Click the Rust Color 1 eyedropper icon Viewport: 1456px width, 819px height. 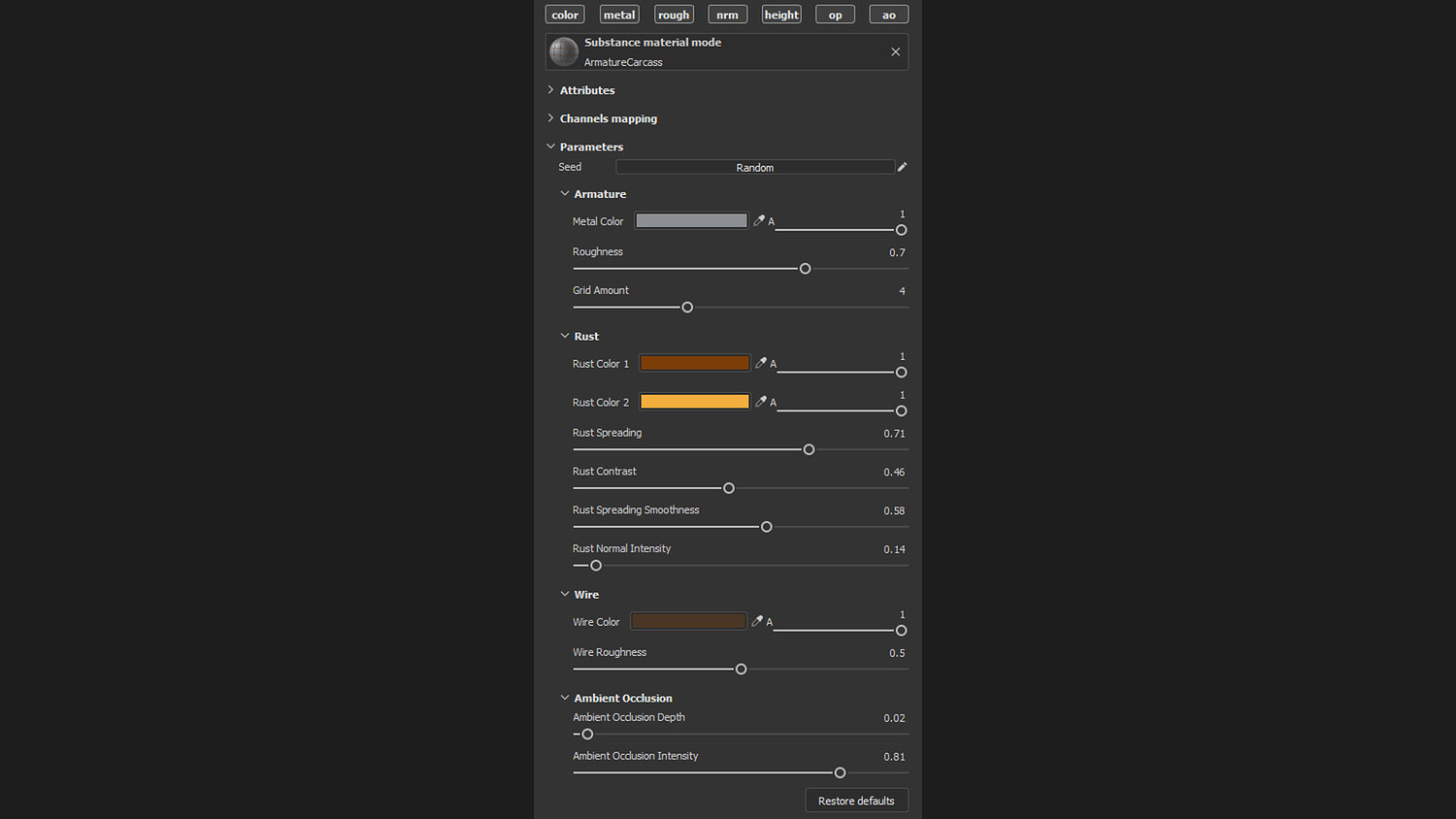(x=761, y=363)
